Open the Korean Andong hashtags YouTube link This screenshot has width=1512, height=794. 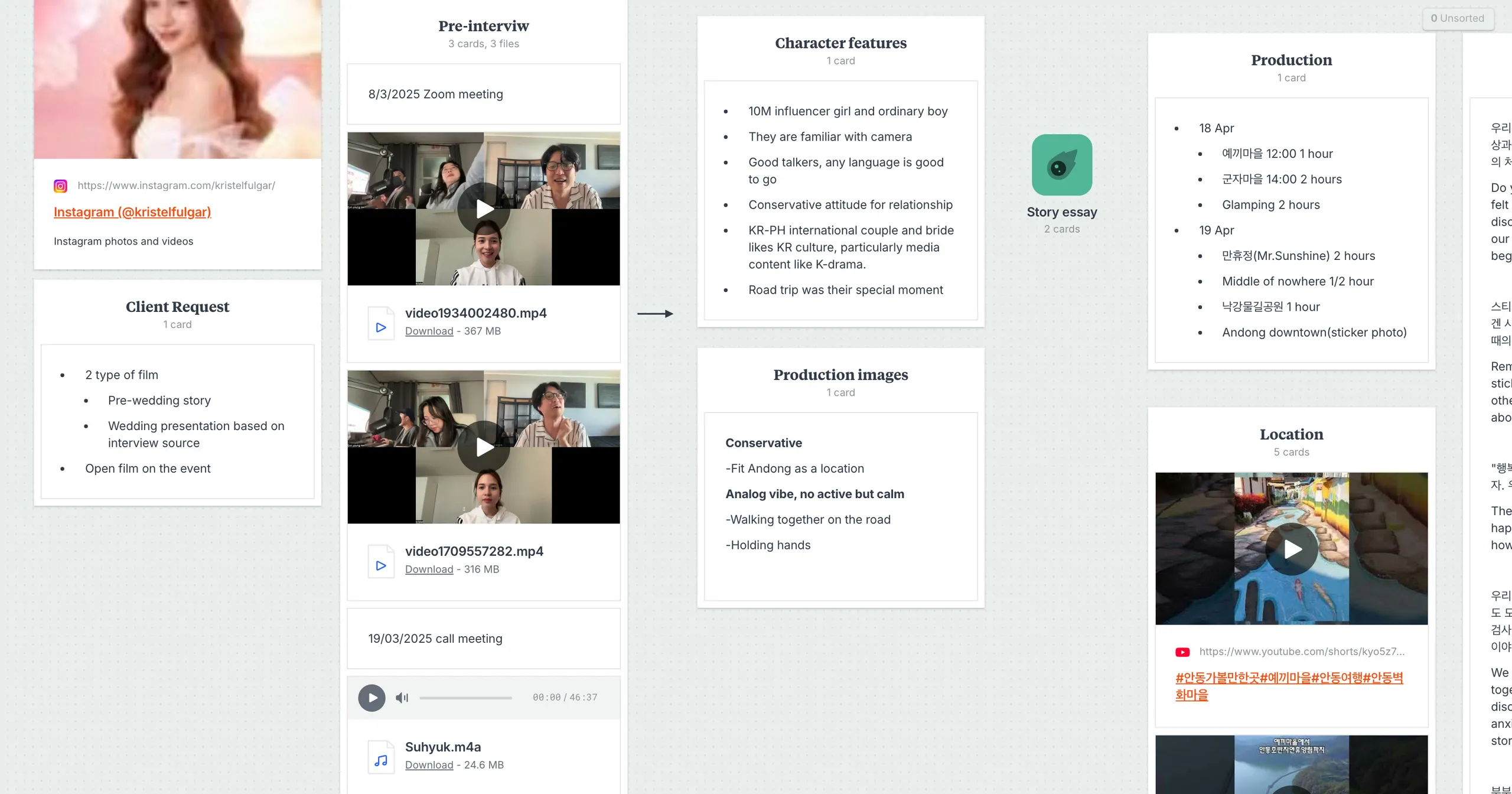coord(1289,686)
